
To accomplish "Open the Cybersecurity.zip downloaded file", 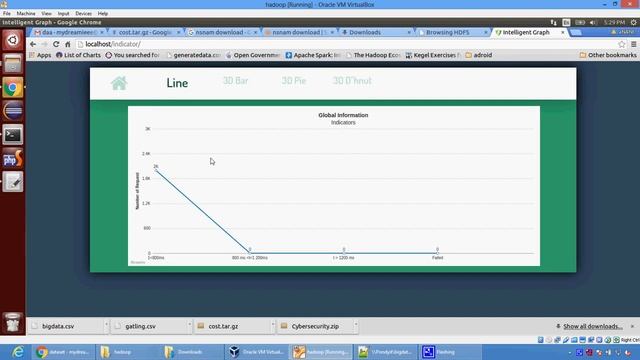I will click(315, 326).
